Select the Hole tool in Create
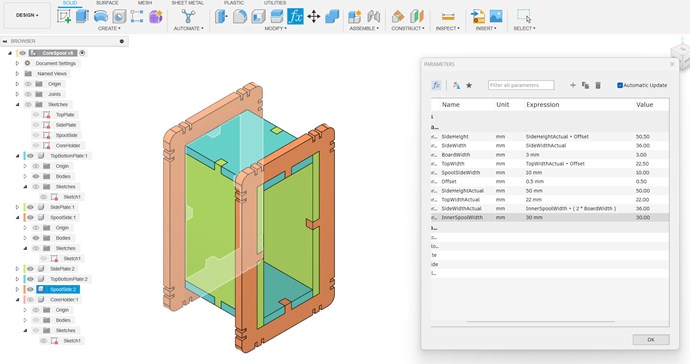The height and width of the screenshot is (364, 690). (119, 17)
